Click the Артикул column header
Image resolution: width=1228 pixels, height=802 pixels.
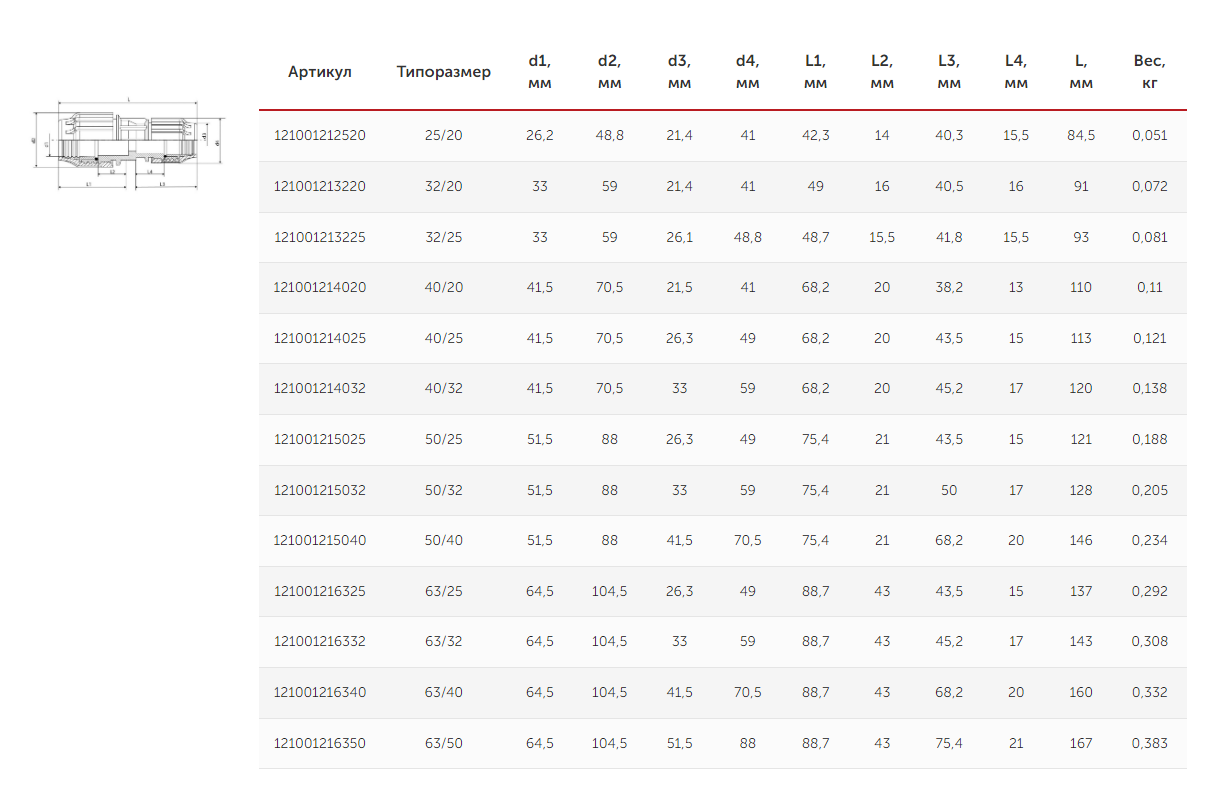tap(320, 72)
